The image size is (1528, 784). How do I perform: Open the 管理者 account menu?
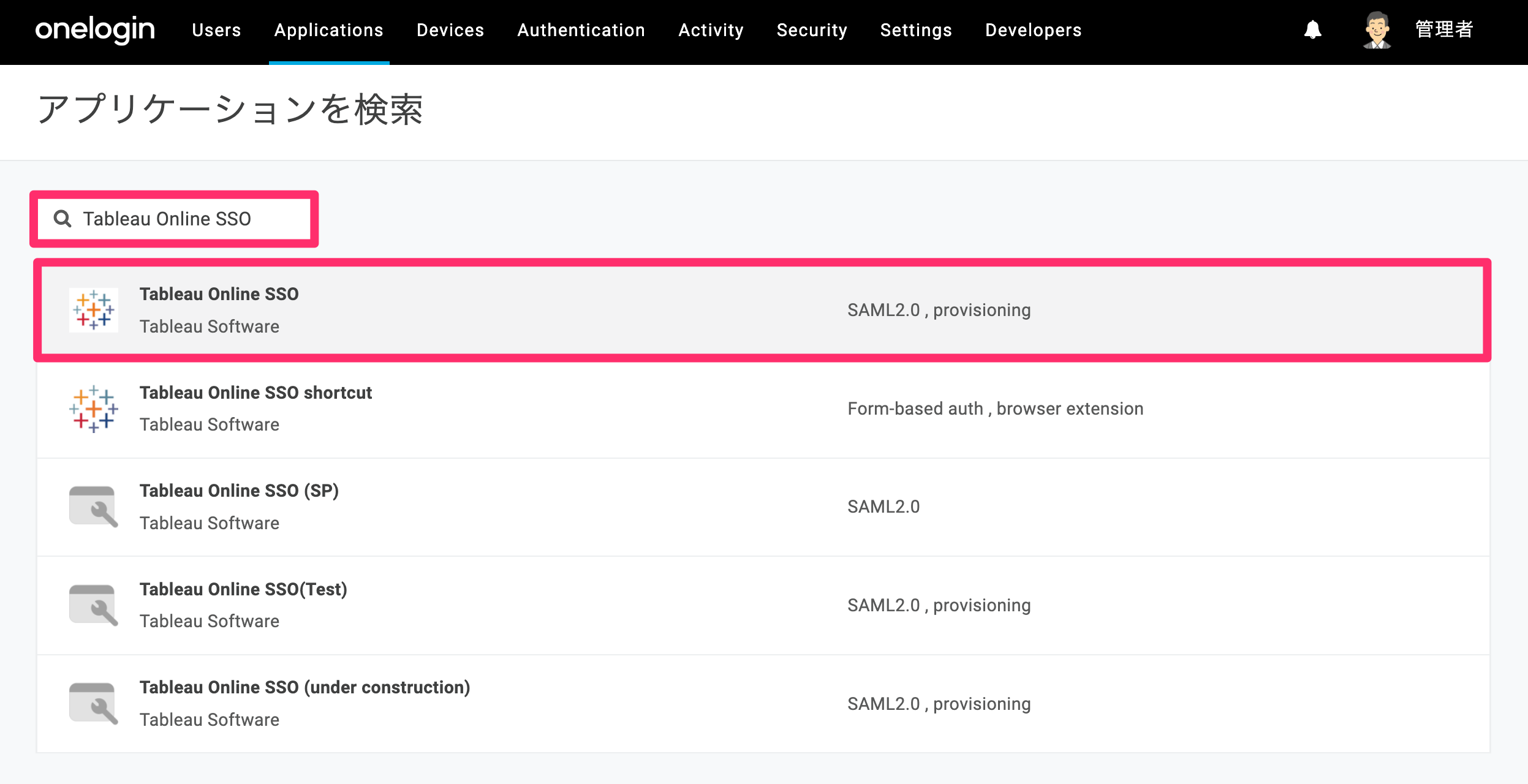[1444, 29]
